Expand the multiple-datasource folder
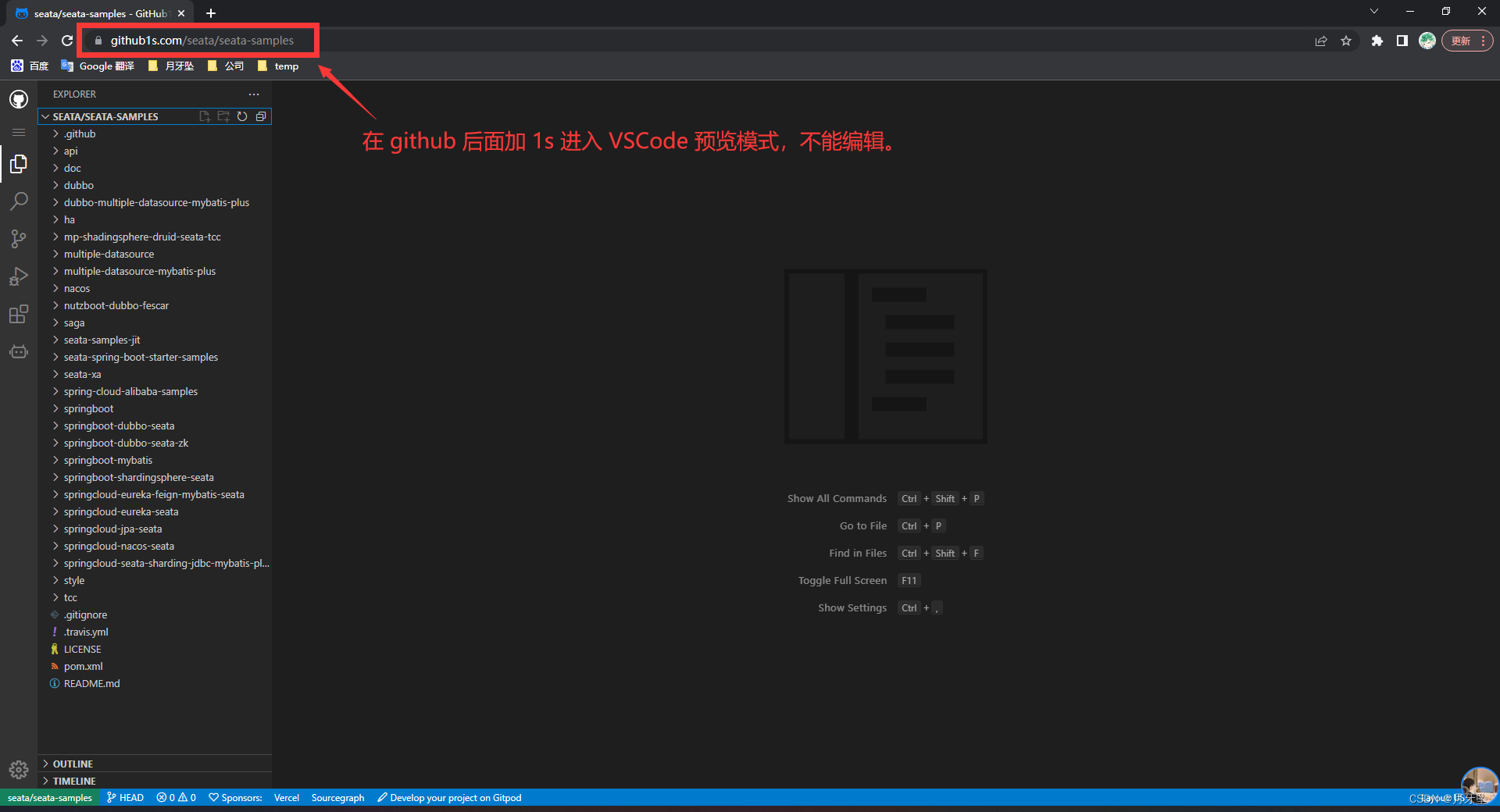Image resolution: width=1500 pixels, height=812 pixels. [x=155, y=254]
